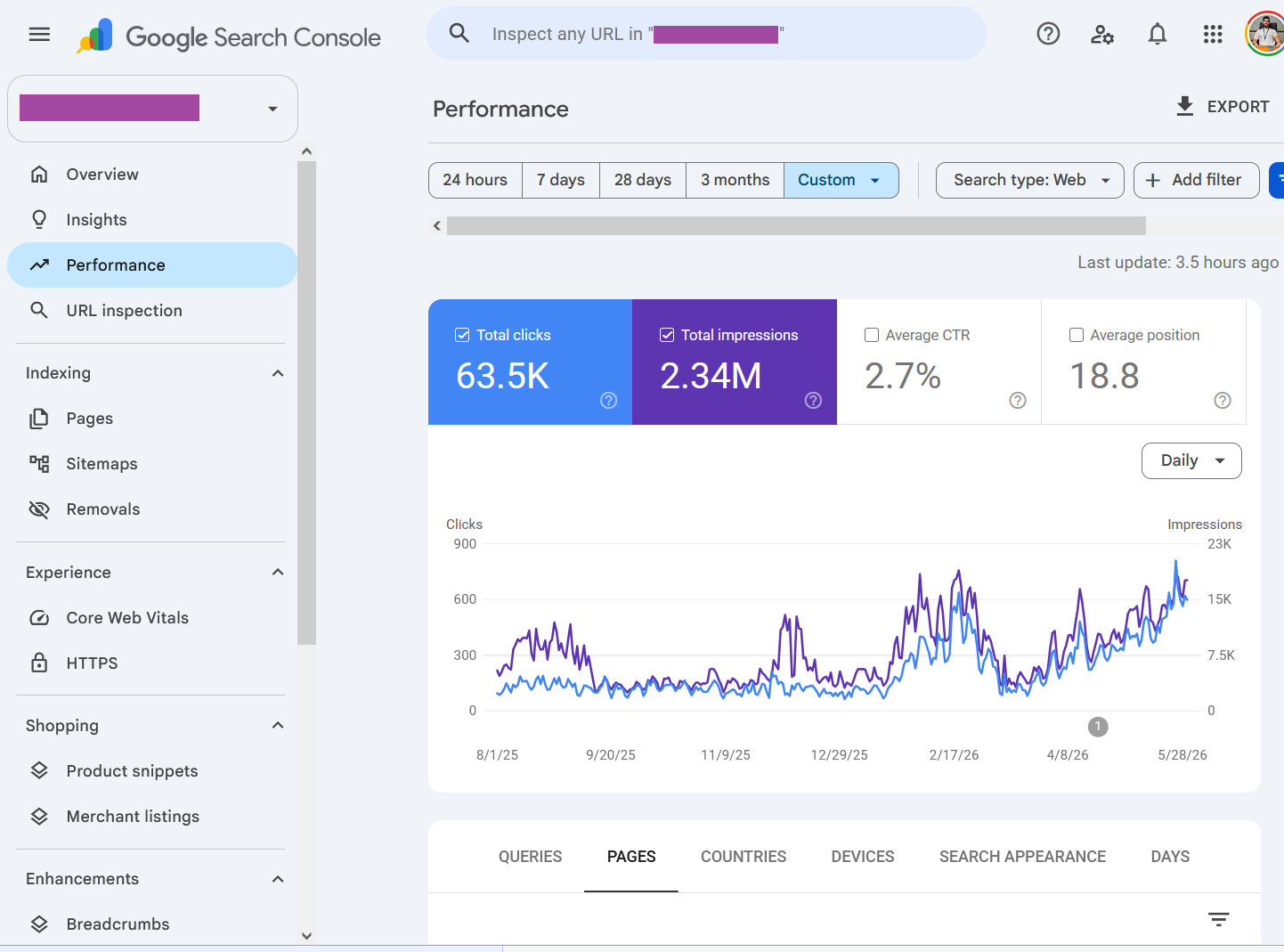Click the Merchant listings layers icon

(39, 816)
